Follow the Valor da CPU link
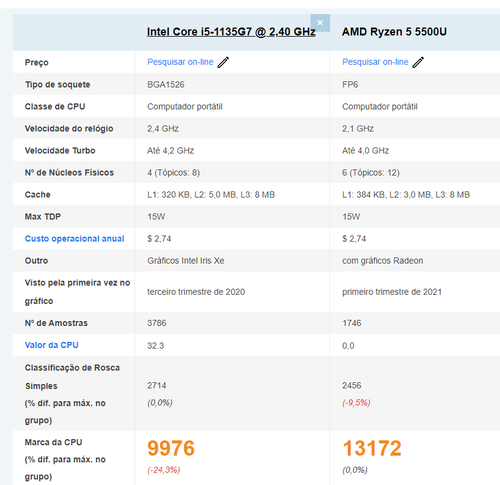500x485 pixels. [x=52, y=345]
